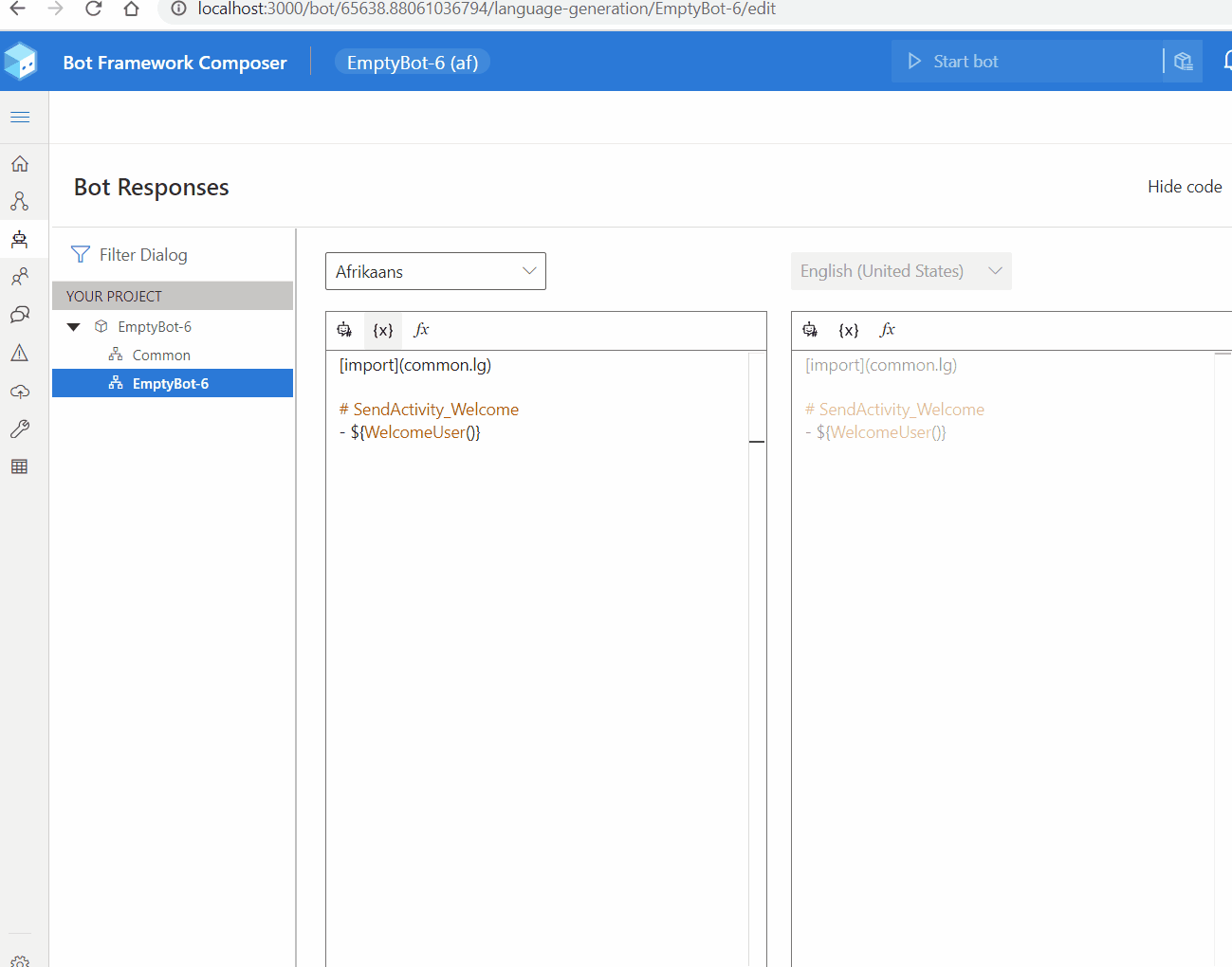Open Publish cloud page in sidebar
Screen dimensions: 1232x967
tap(20, 391)
